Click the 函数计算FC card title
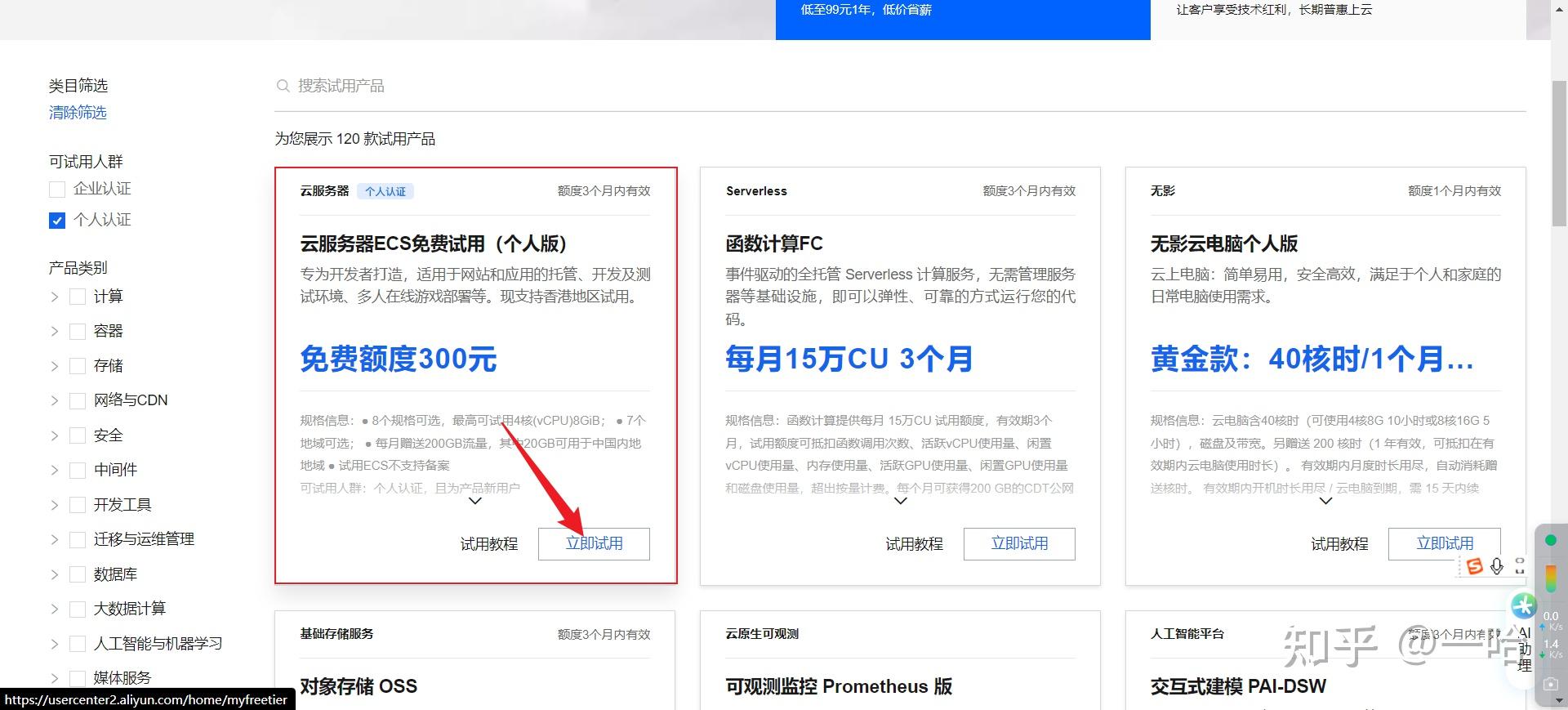Viewport: 1568px width, 710px height. coord(774,243)
